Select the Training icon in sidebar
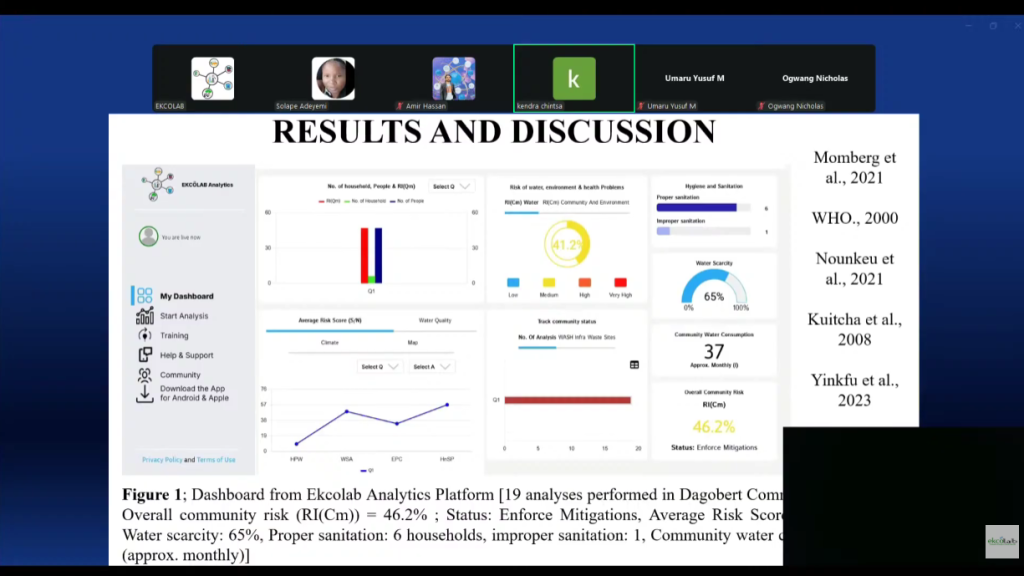1024x576 pixels. click(145, 336)
